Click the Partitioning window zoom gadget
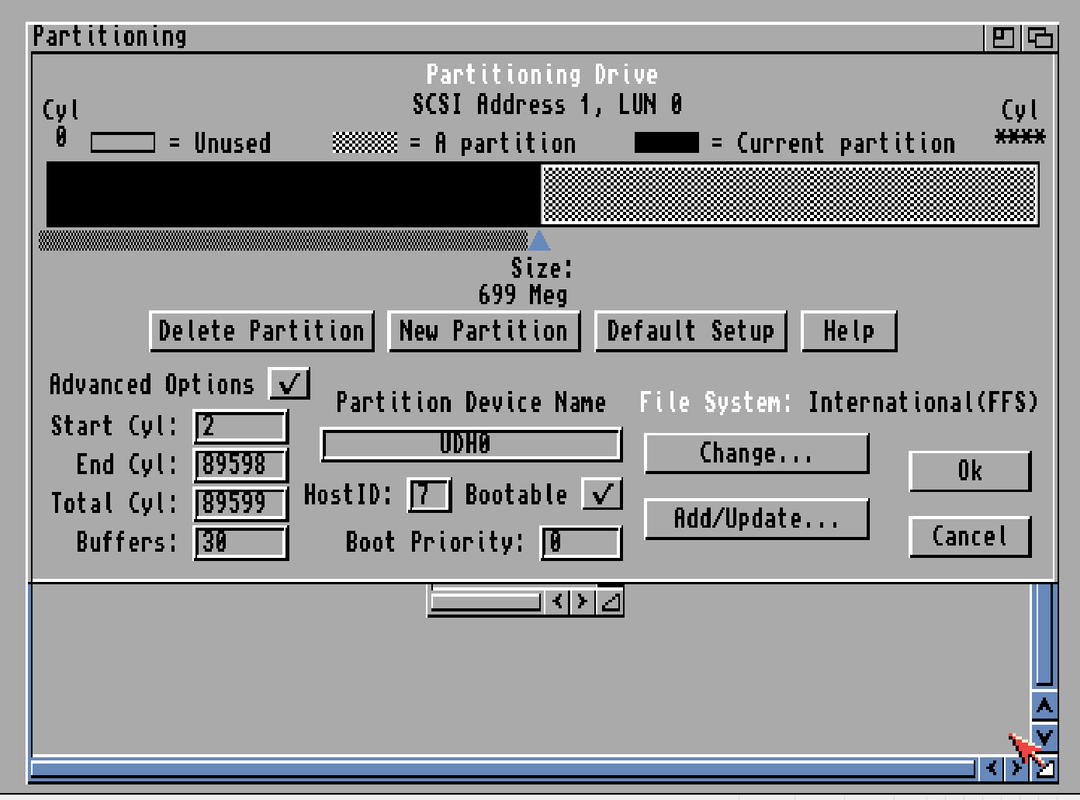This screenshot has width=1080, height=800. pos(1002,37)
